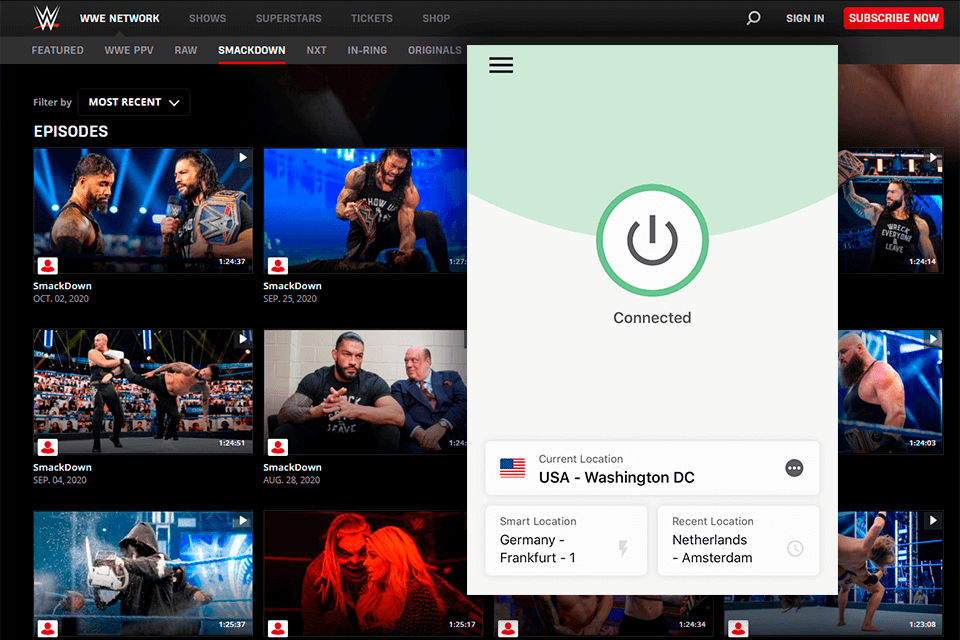Open SmackDown Oct. 02, 2020 thumbnail
This screenshot has height=640, width=960.
(x=143, y=211)
